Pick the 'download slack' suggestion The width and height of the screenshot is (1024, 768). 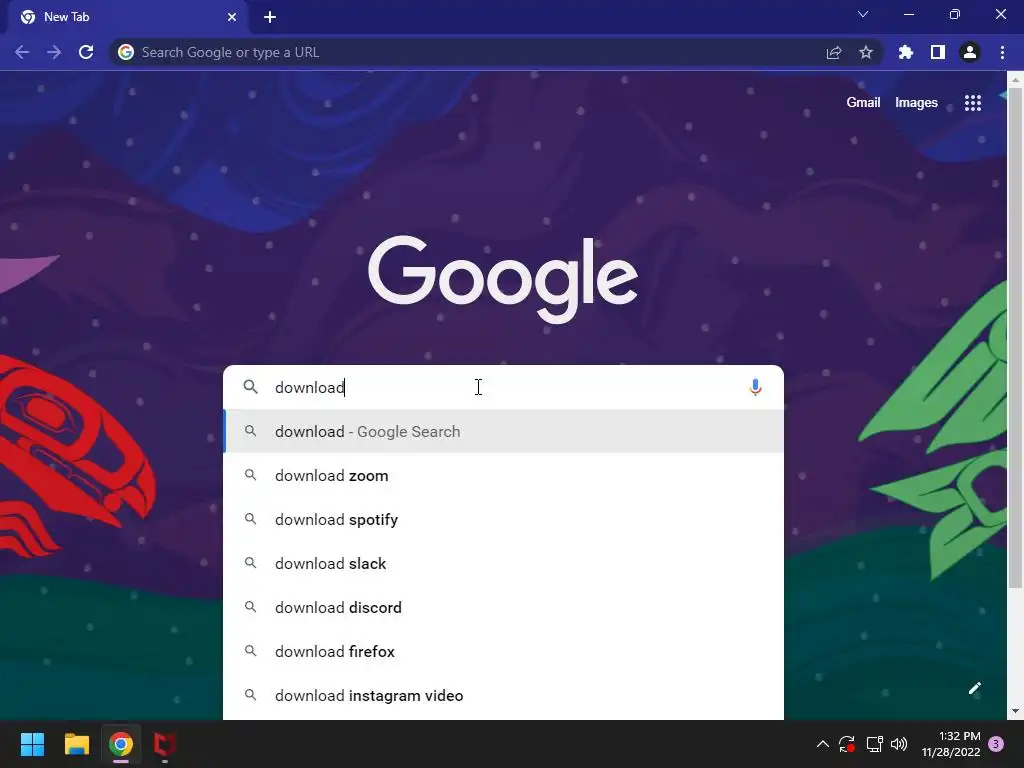(504, 564)
